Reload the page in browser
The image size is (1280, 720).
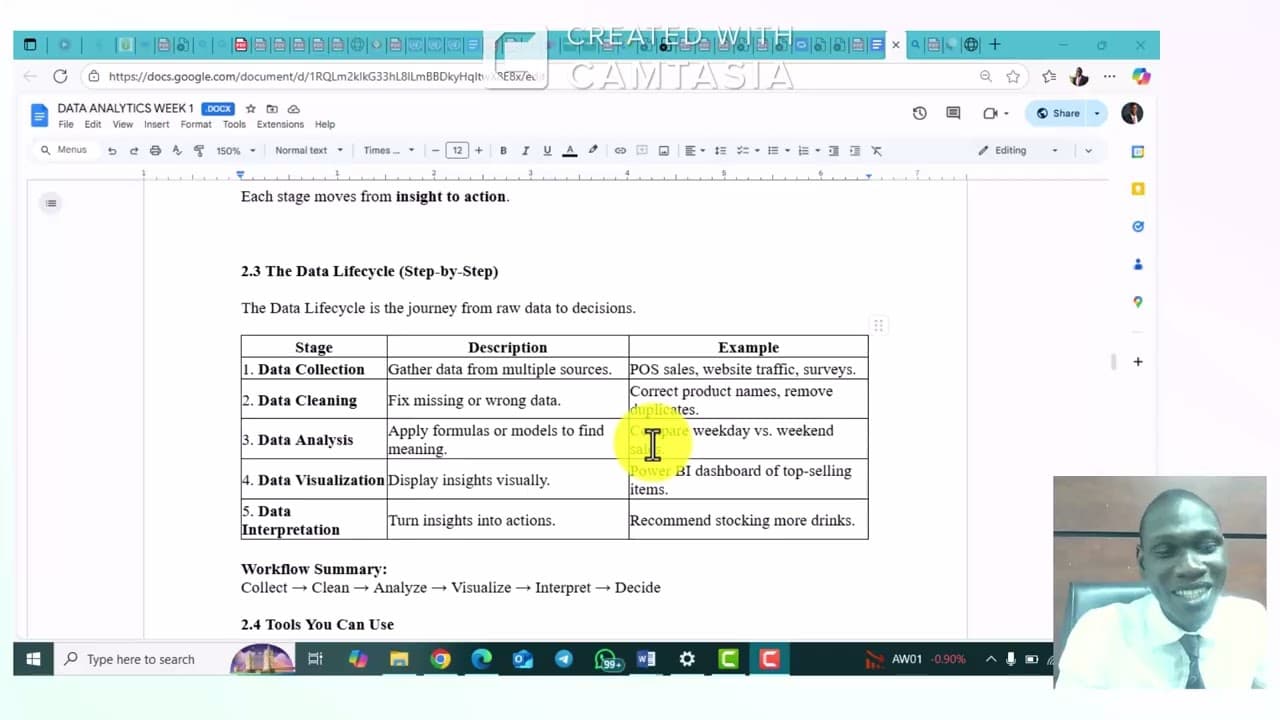coord(60,76)
